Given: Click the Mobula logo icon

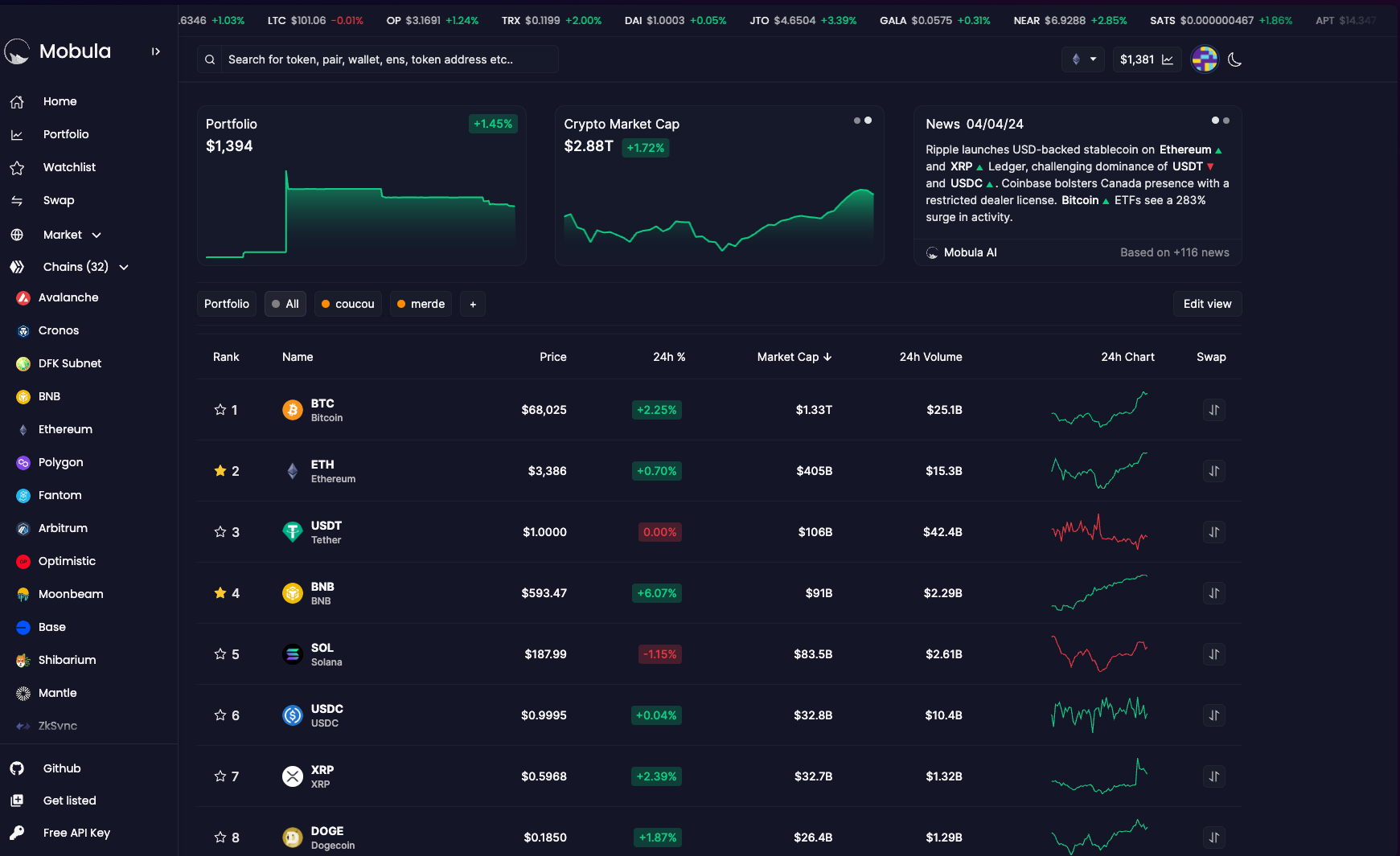Looking at the screenshot, I should point(17,51).
